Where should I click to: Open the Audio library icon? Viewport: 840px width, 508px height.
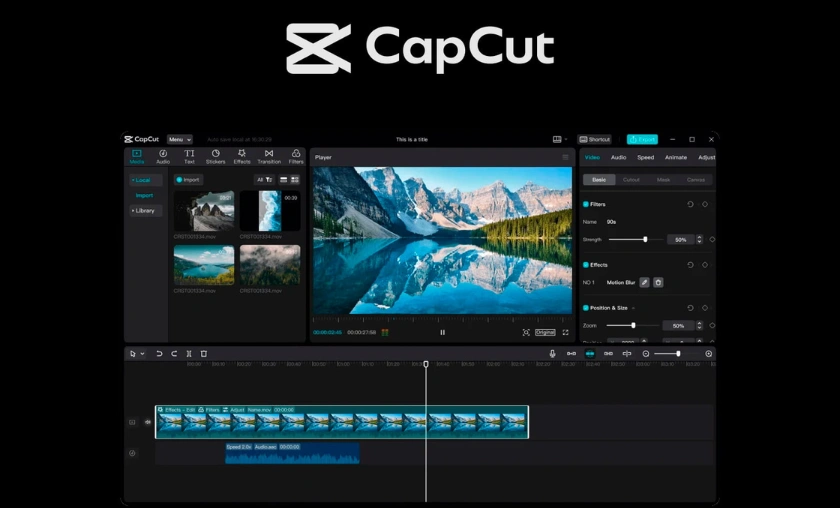[163, 154]
